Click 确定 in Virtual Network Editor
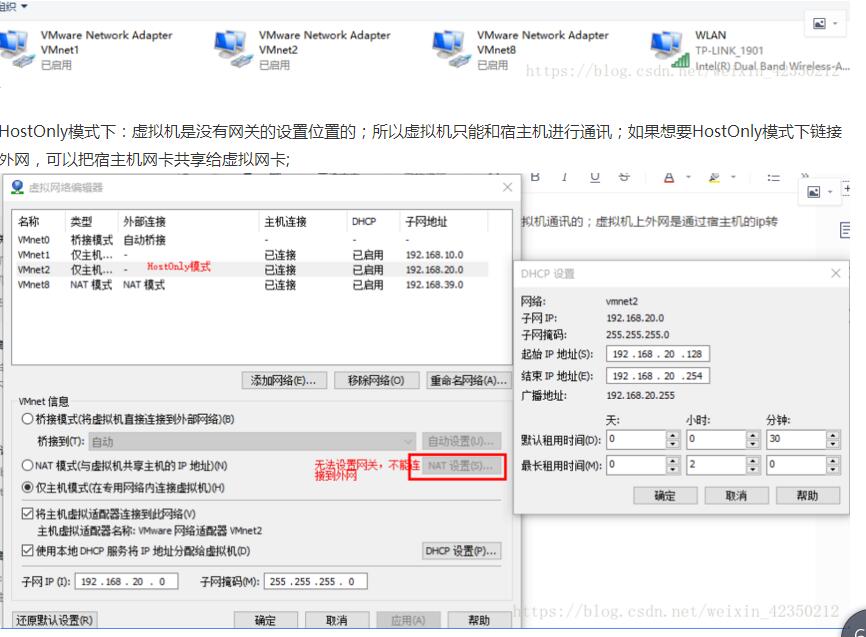The image size is (866, 637). (265, 620)
